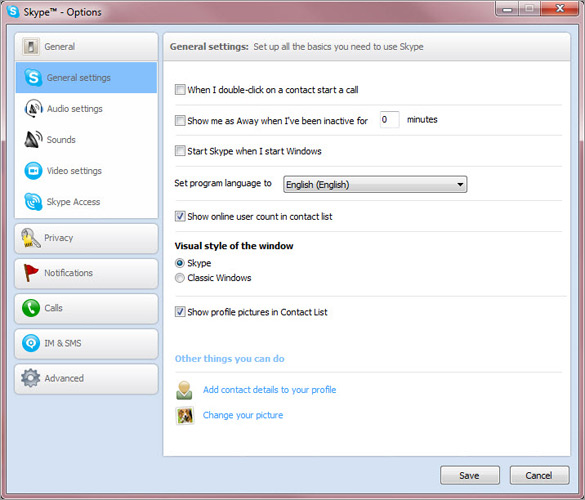Select Classic Windows visual style
Image resolution: width=585 pixels, height=500 pixels.
179,278
